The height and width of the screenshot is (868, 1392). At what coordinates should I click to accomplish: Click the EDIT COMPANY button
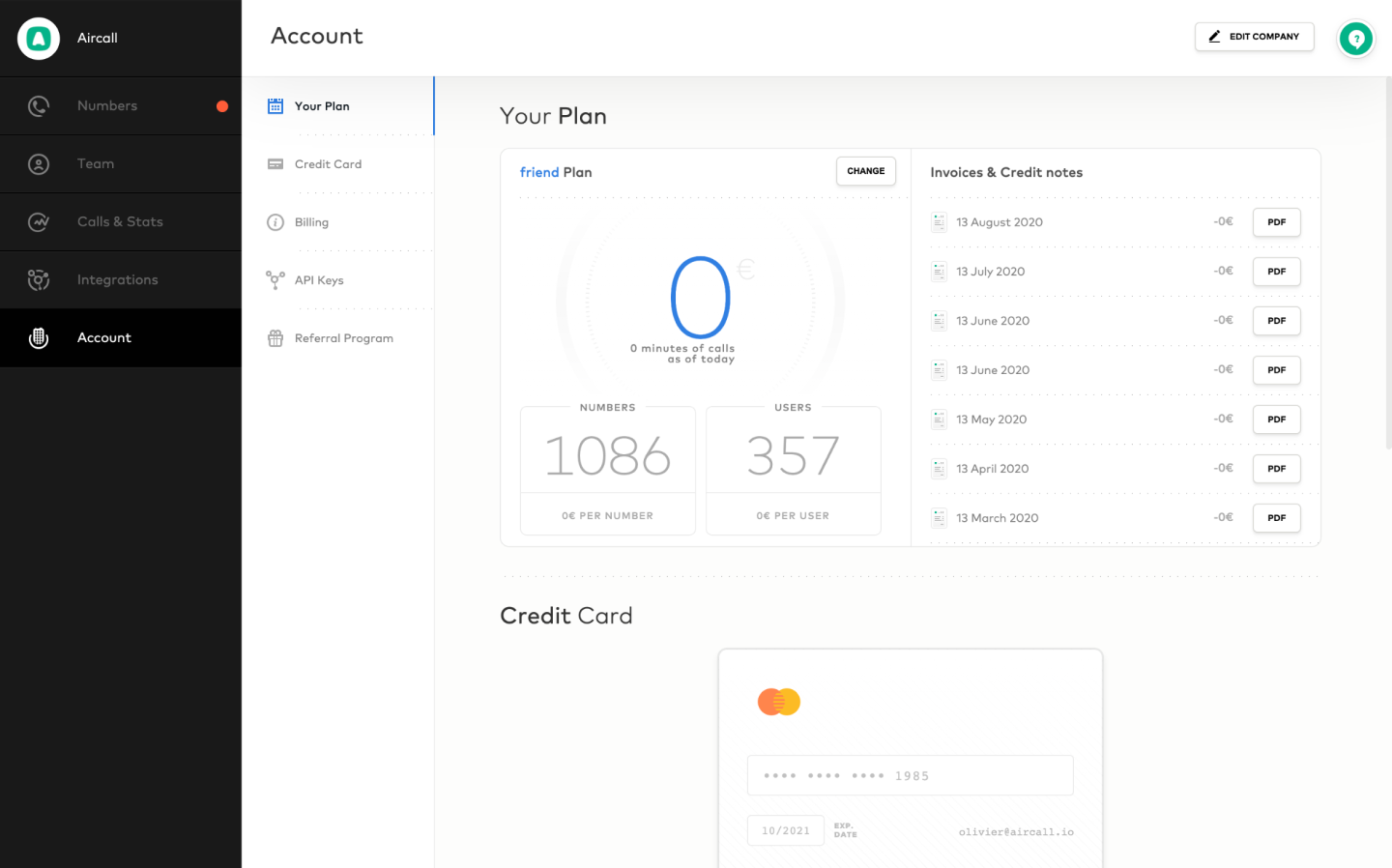(1254, 36)
